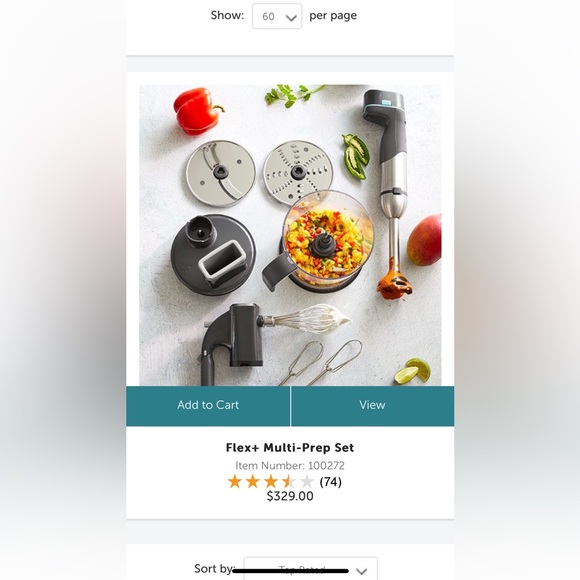
Task: Expand the Sort by dropdown
Action: point(311,570)
